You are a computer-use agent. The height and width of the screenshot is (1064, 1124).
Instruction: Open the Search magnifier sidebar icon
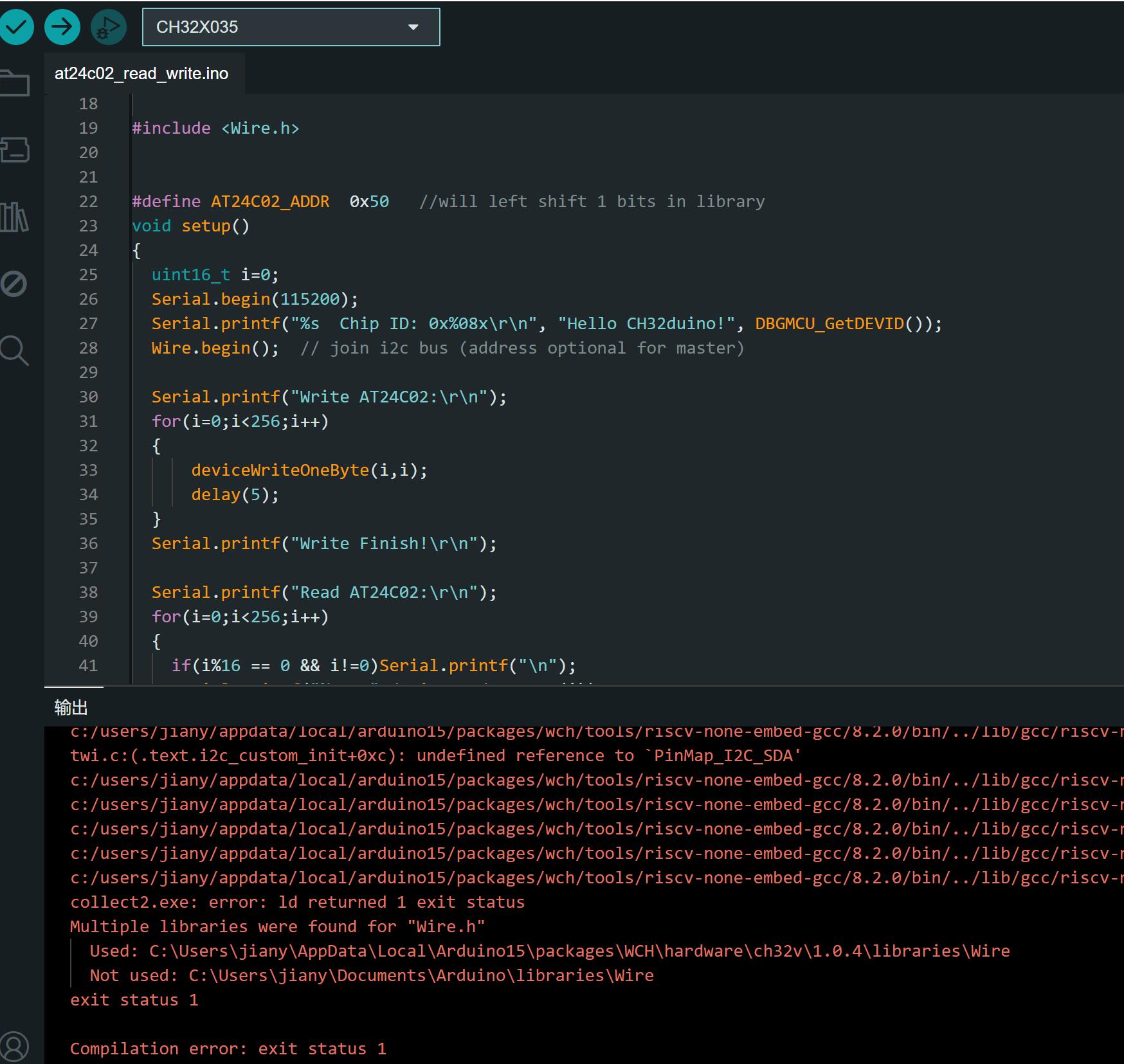(14, 351)
